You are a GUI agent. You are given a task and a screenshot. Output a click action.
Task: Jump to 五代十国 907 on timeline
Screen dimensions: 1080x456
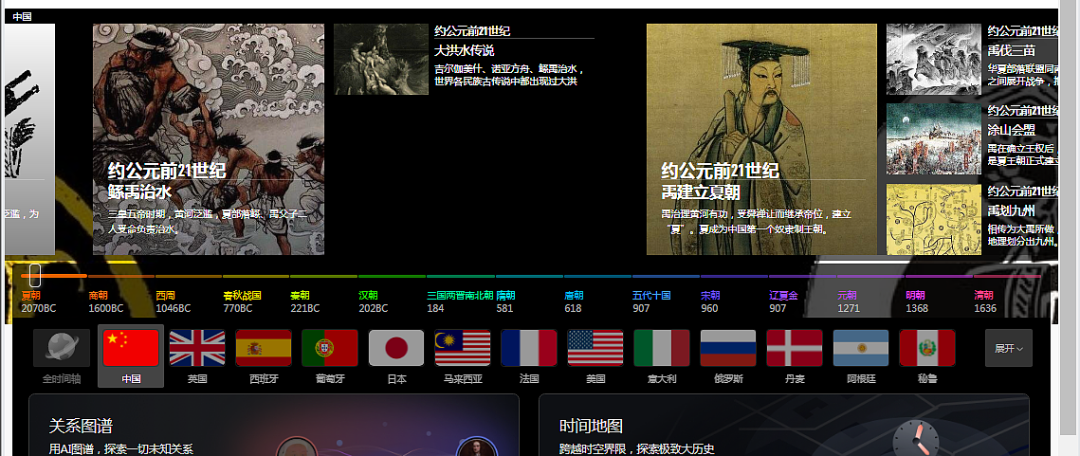(652, 302)
